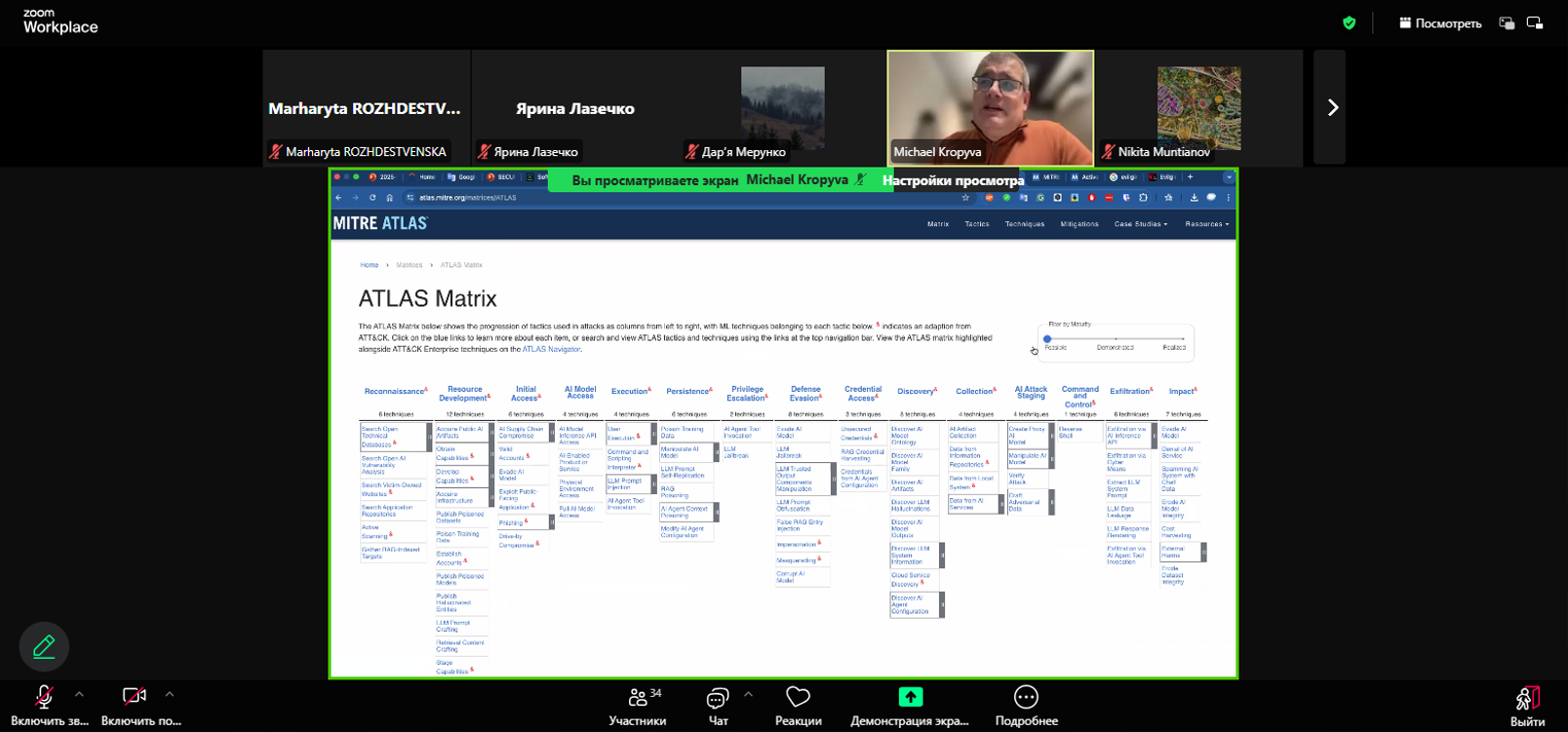Select Дар'я Мерунко's video thumbnail

(x=782, y=107)
